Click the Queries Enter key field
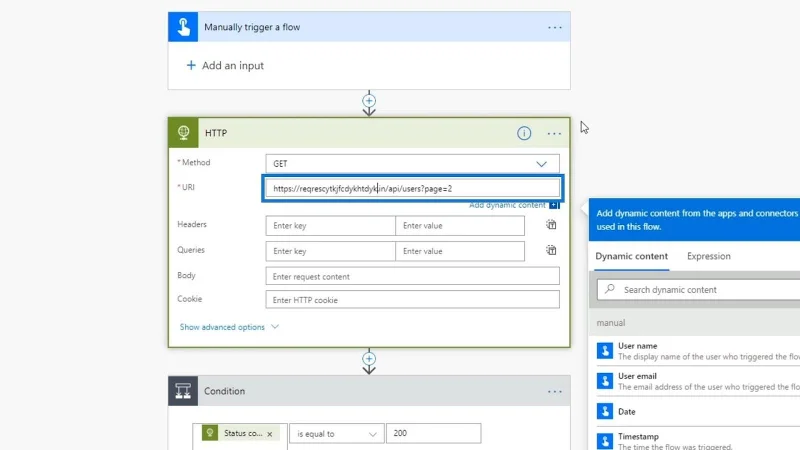Viewport: 800px width, 450px height. click(x=330, y=251)
